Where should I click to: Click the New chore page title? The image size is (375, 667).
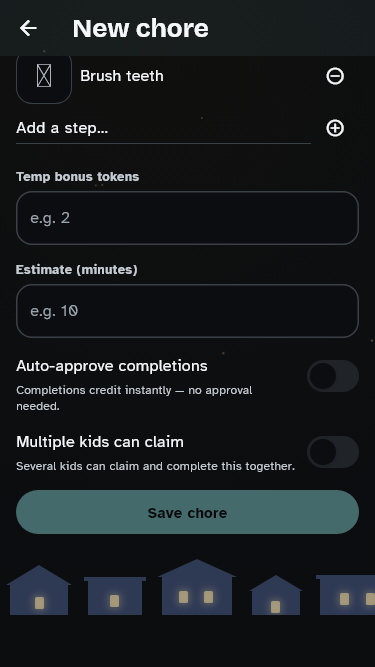click(140, 29)
